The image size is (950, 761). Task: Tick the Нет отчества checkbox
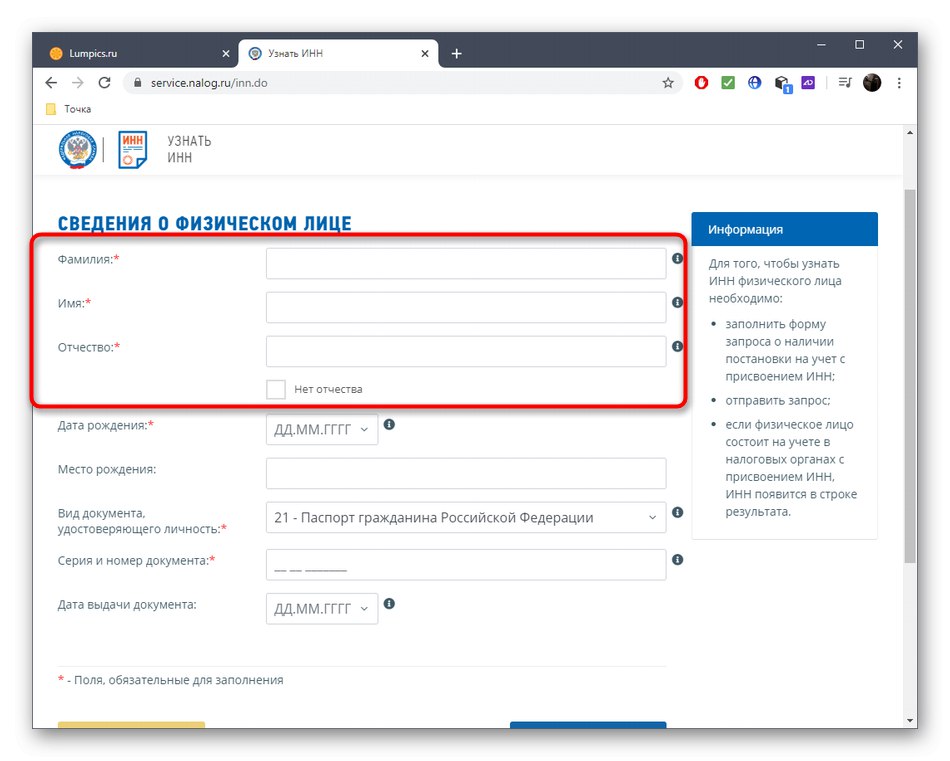tap(276, 389)
